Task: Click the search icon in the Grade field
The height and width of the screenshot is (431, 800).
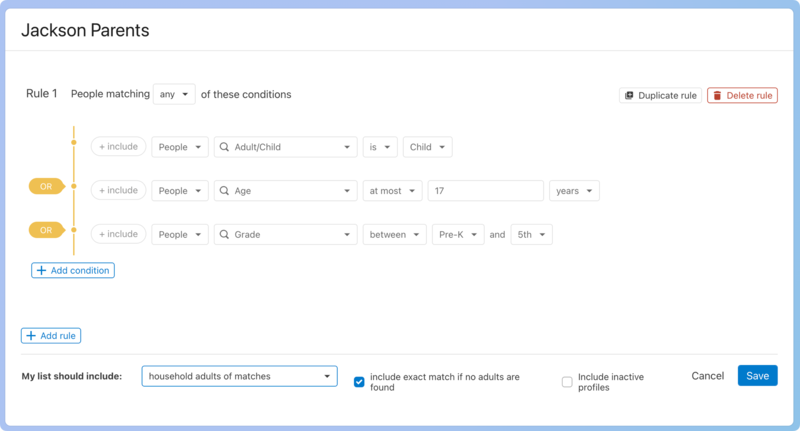Action: [x=225, y=234]
